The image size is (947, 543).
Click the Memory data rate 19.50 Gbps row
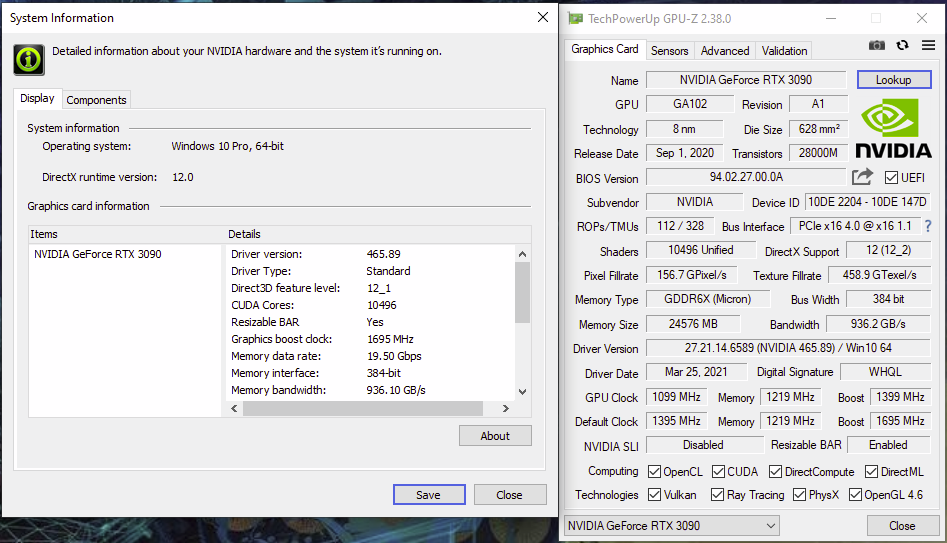[x=370, y=356]
